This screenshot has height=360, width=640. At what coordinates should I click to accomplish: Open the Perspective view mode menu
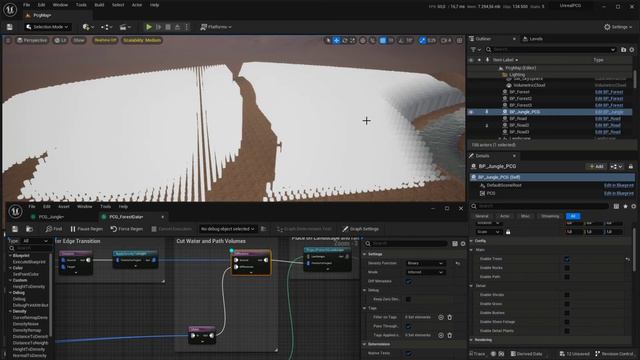tap(32, 40)
